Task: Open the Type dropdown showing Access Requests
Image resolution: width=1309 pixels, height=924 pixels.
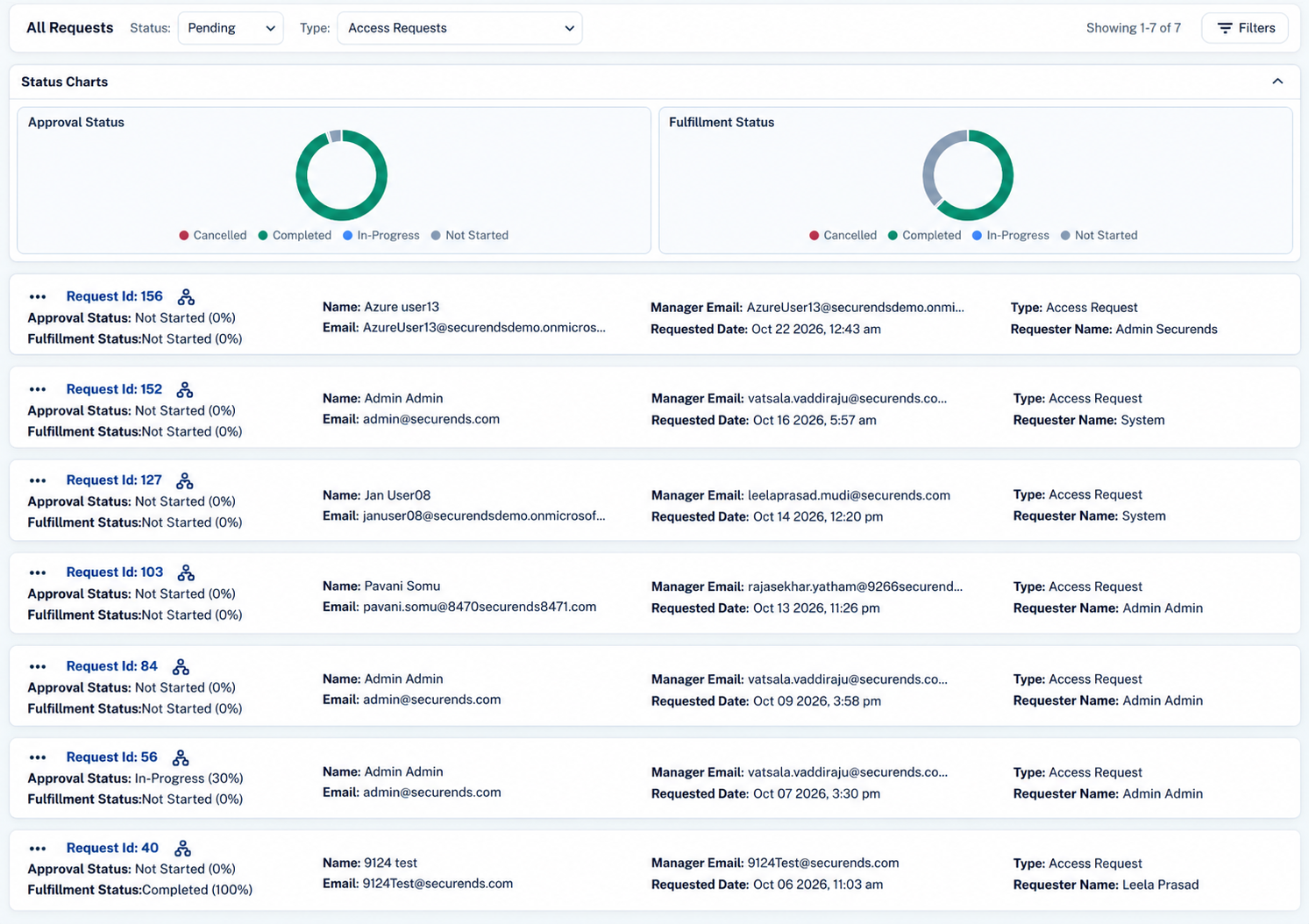Action: click(x=459, y=28)
